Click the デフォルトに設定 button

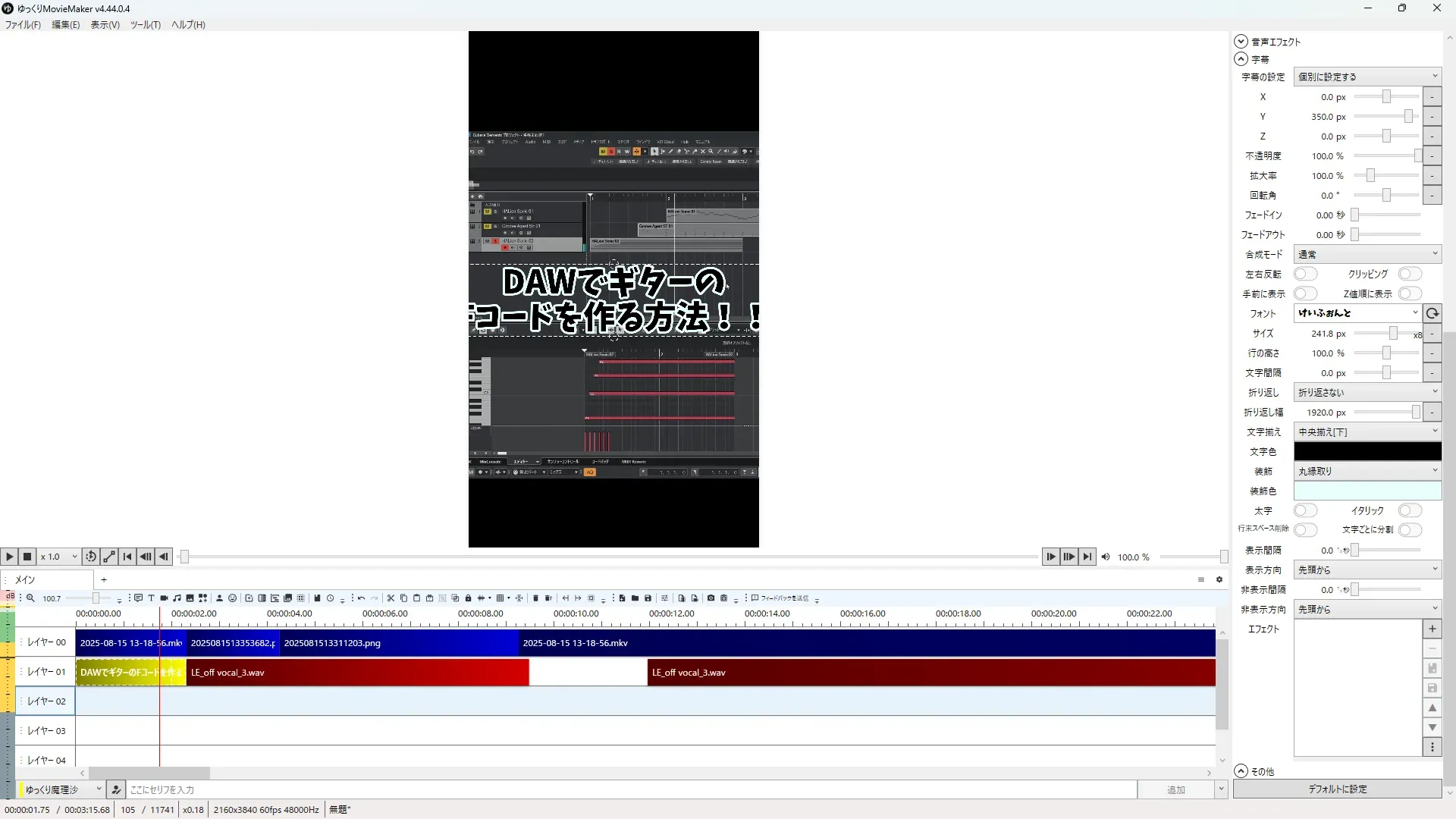[1337, 789]
